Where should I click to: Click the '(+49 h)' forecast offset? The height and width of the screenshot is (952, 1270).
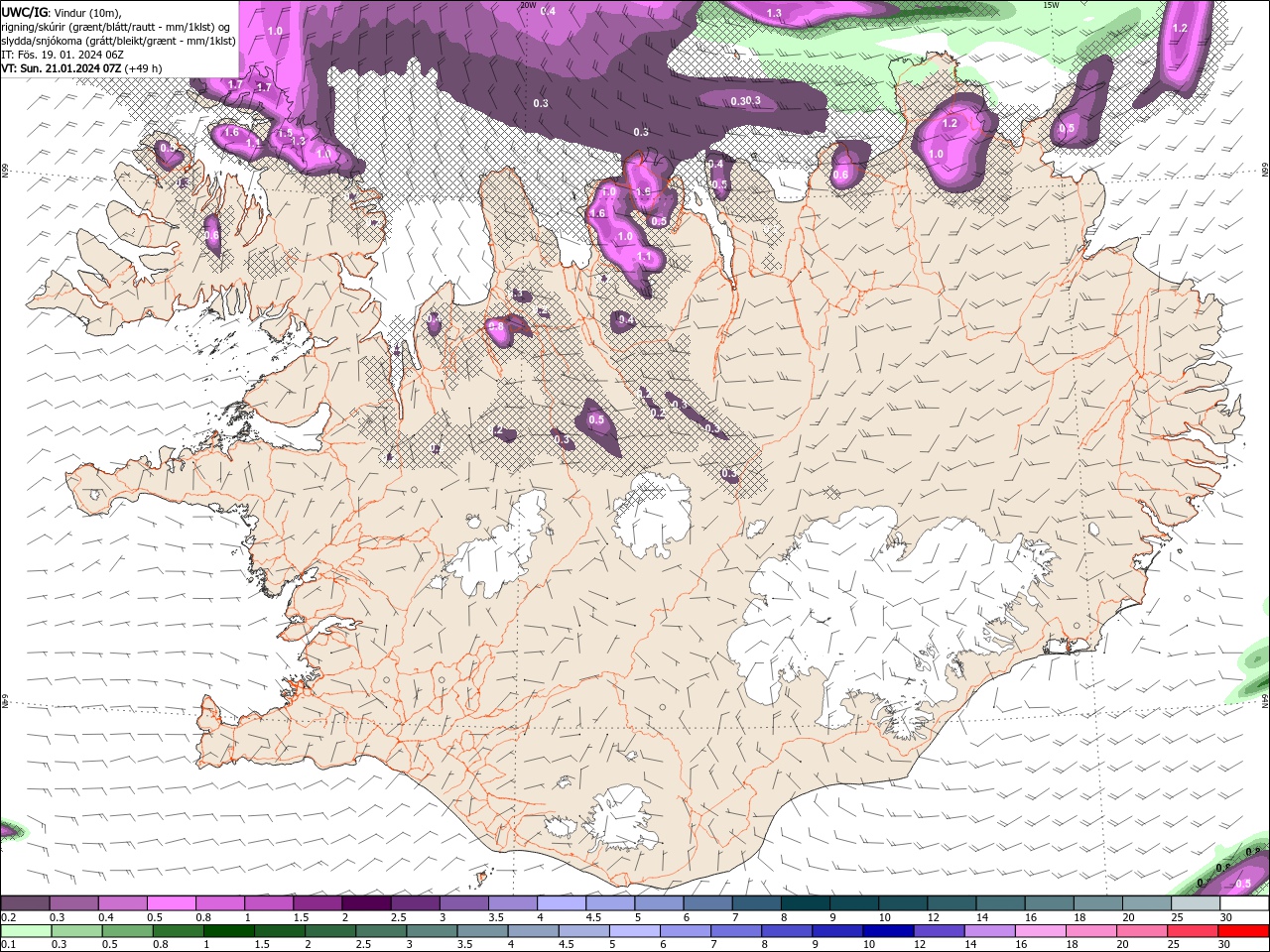pos(144,68)
